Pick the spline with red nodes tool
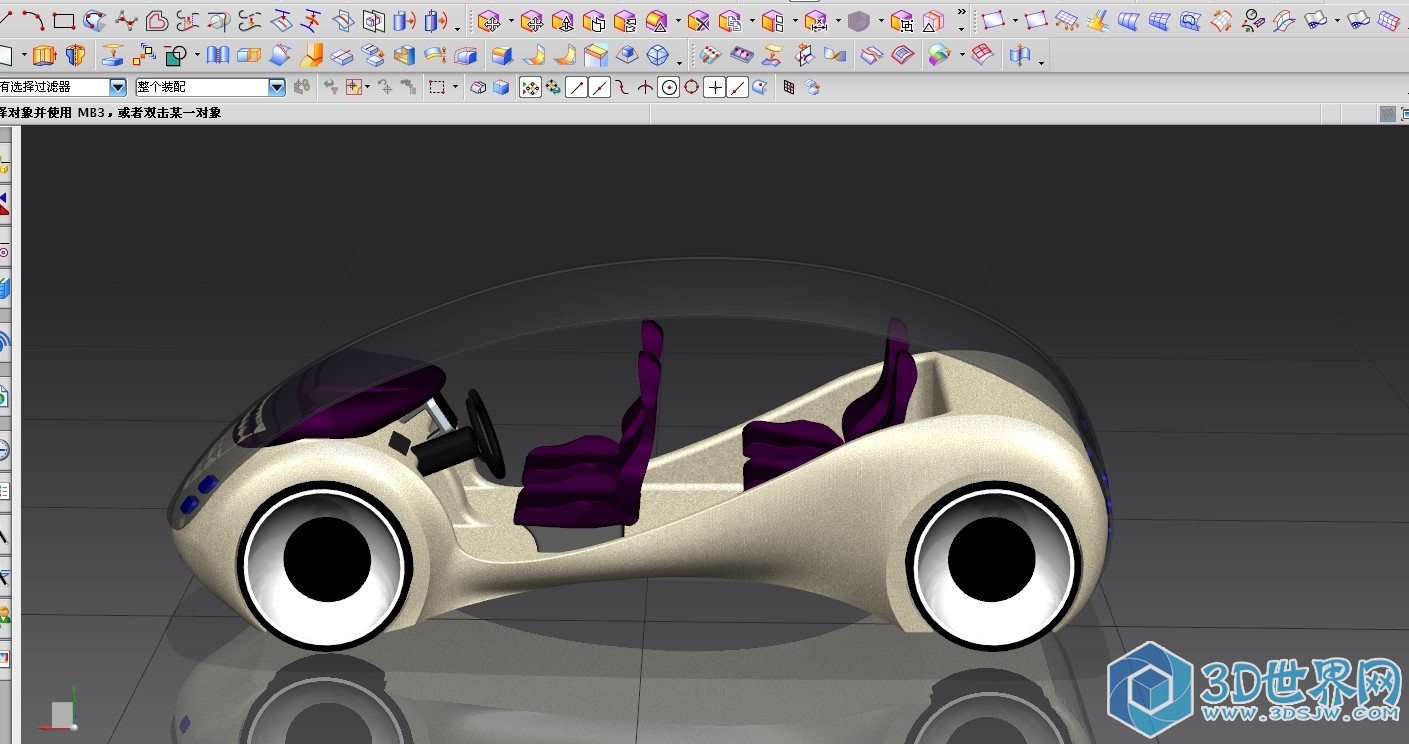The width and height of the screenshot is (1409, 744). (x=126, y=20)
